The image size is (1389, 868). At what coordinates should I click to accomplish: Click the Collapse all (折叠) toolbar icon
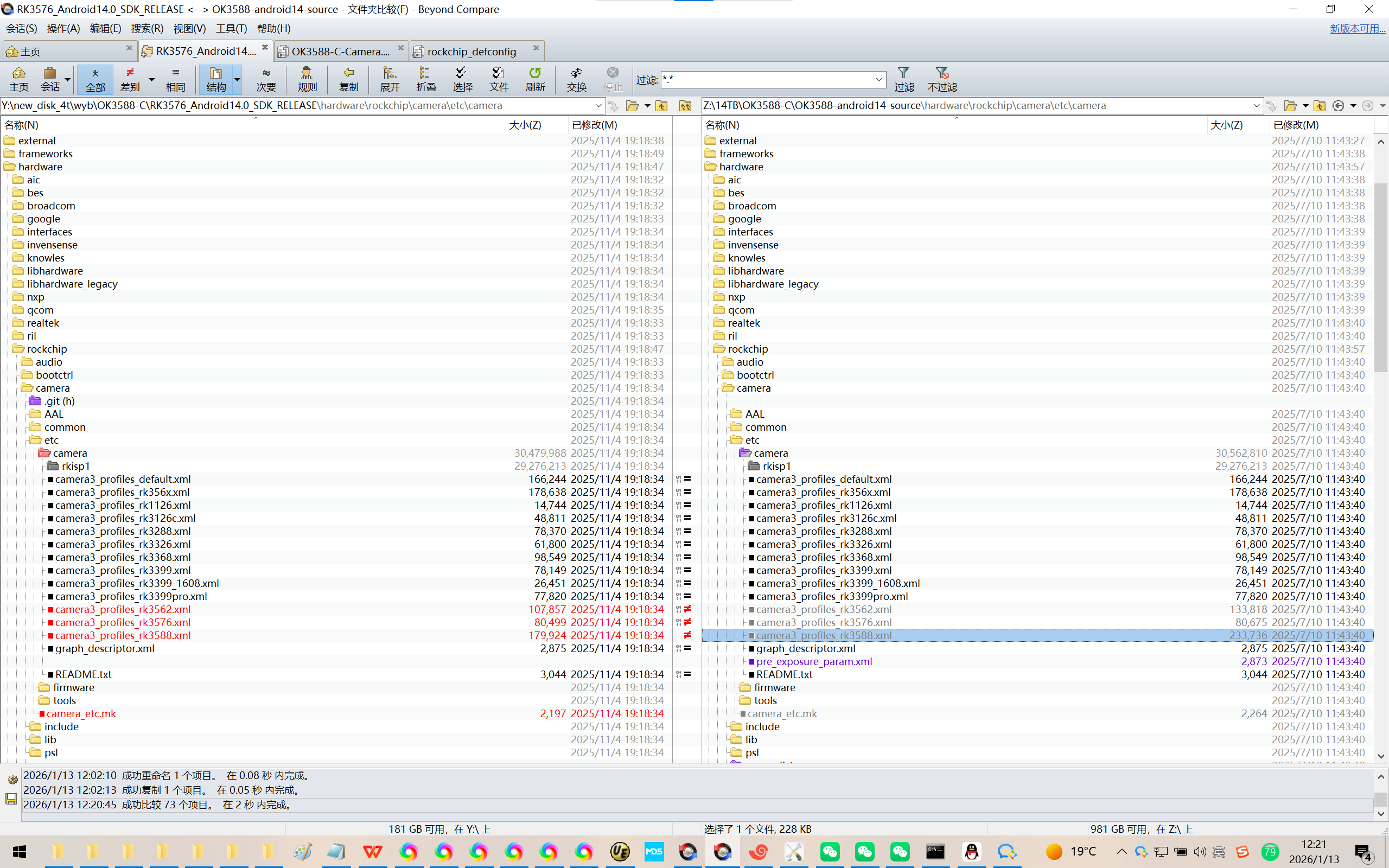click(426, 79)
